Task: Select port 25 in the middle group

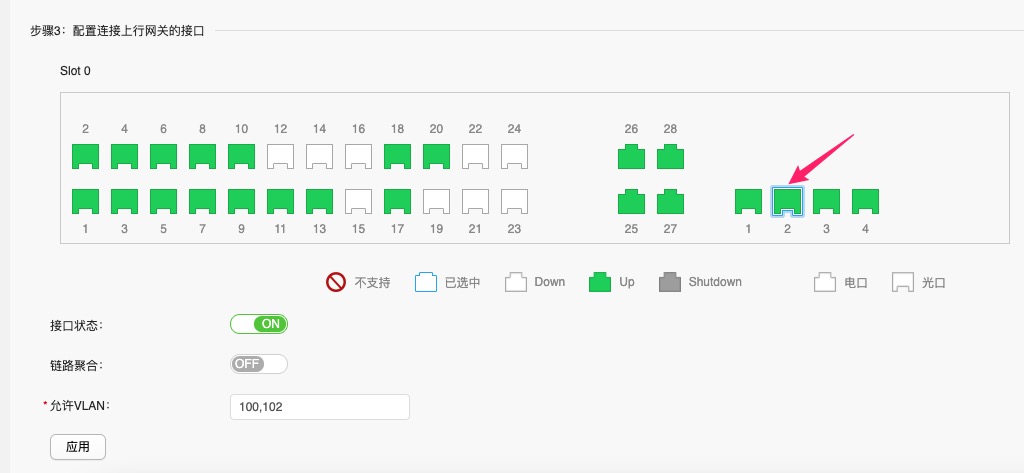Action: pos(631,201)
